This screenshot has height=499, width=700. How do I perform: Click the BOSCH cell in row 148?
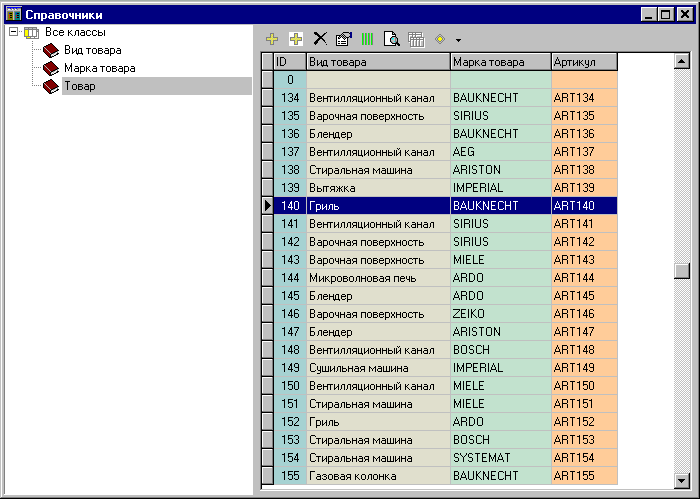501,350
